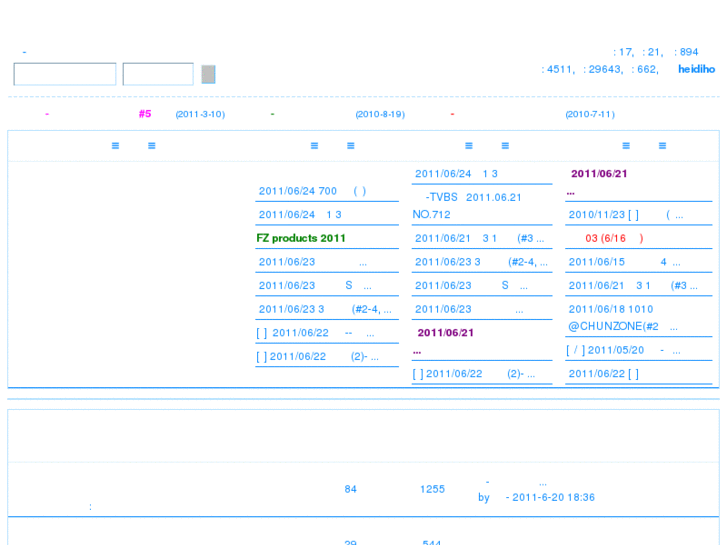Focus the second, shorter login field
Screen dimensions: 727x545
[x=158, y=74]
